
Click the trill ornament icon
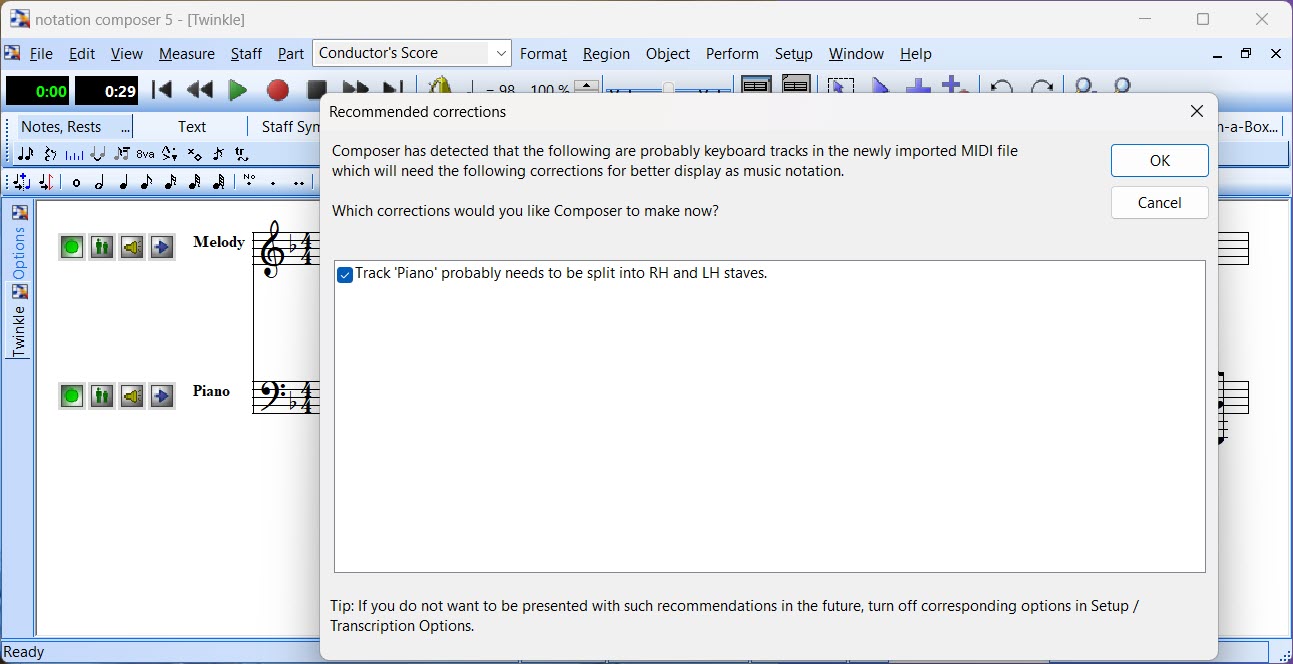pos(241,154)
